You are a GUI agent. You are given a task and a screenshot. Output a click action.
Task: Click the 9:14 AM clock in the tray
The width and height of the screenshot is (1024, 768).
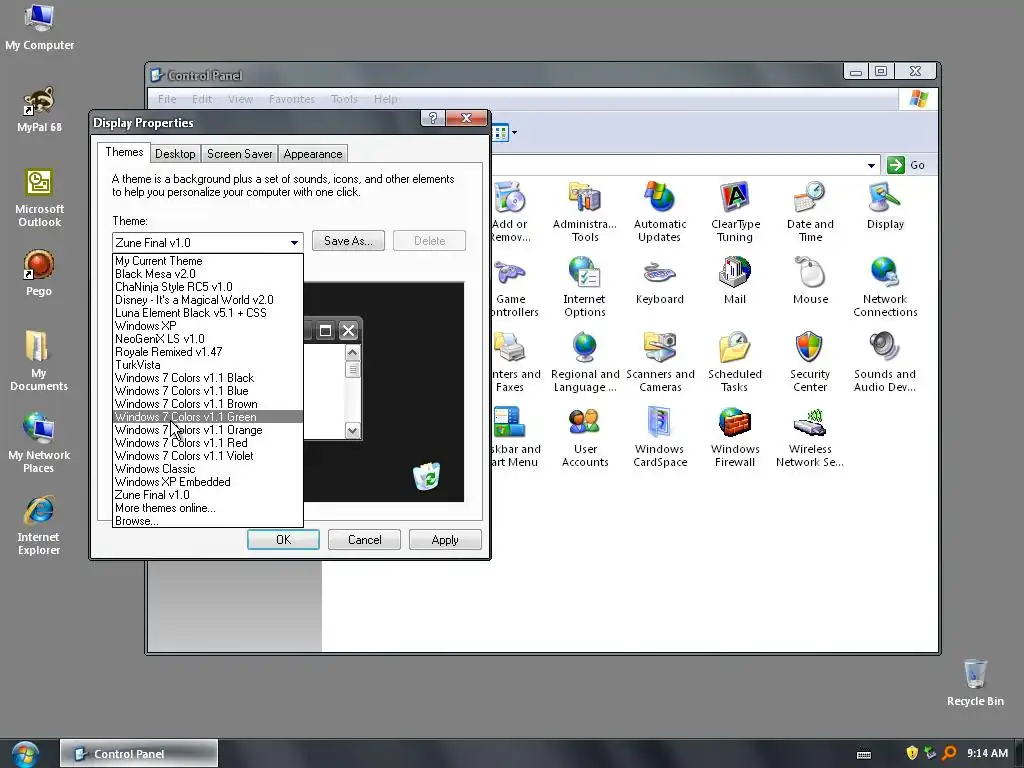987,754
